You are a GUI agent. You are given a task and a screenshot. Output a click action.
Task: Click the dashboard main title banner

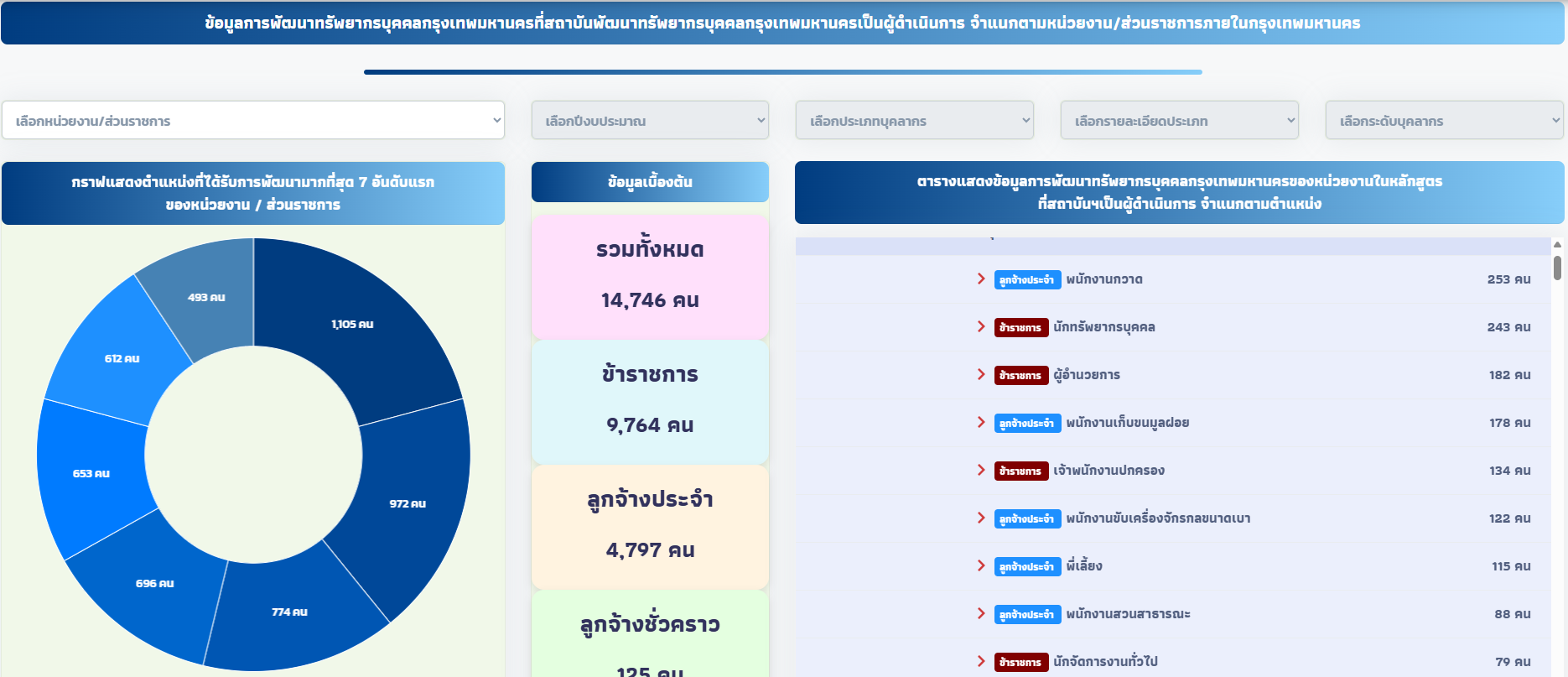[782, 23]
